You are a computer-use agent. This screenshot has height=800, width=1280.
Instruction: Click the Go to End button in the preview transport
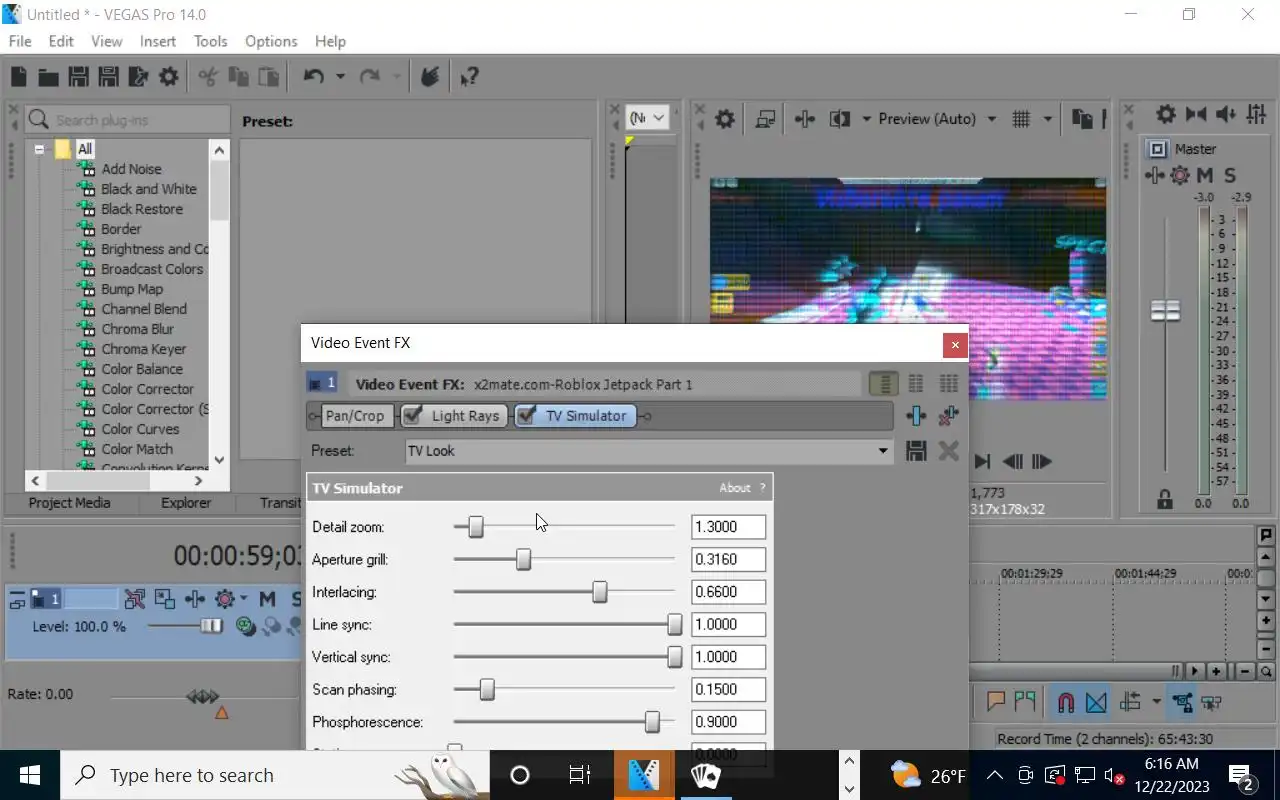[982, 461]
